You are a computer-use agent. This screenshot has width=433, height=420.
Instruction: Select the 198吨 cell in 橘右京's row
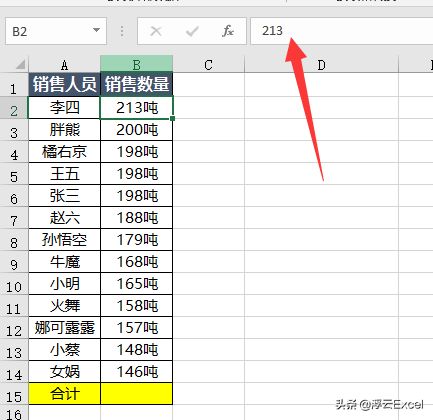136,152
